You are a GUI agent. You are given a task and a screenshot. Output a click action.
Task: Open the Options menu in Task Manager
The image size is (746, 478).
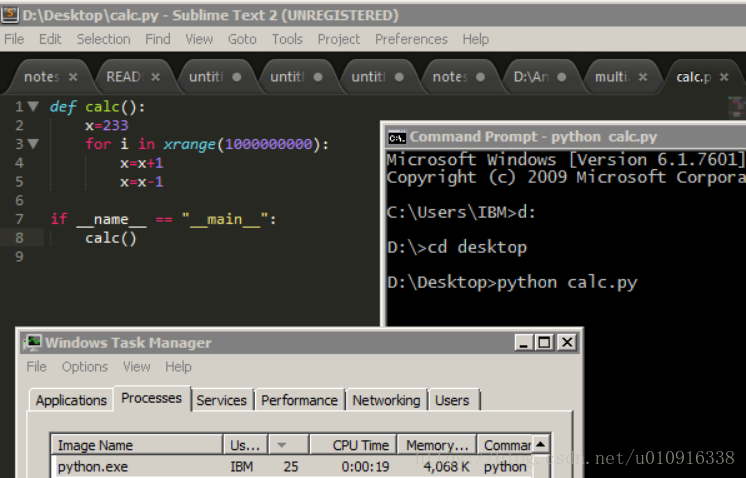click(85, 367)
